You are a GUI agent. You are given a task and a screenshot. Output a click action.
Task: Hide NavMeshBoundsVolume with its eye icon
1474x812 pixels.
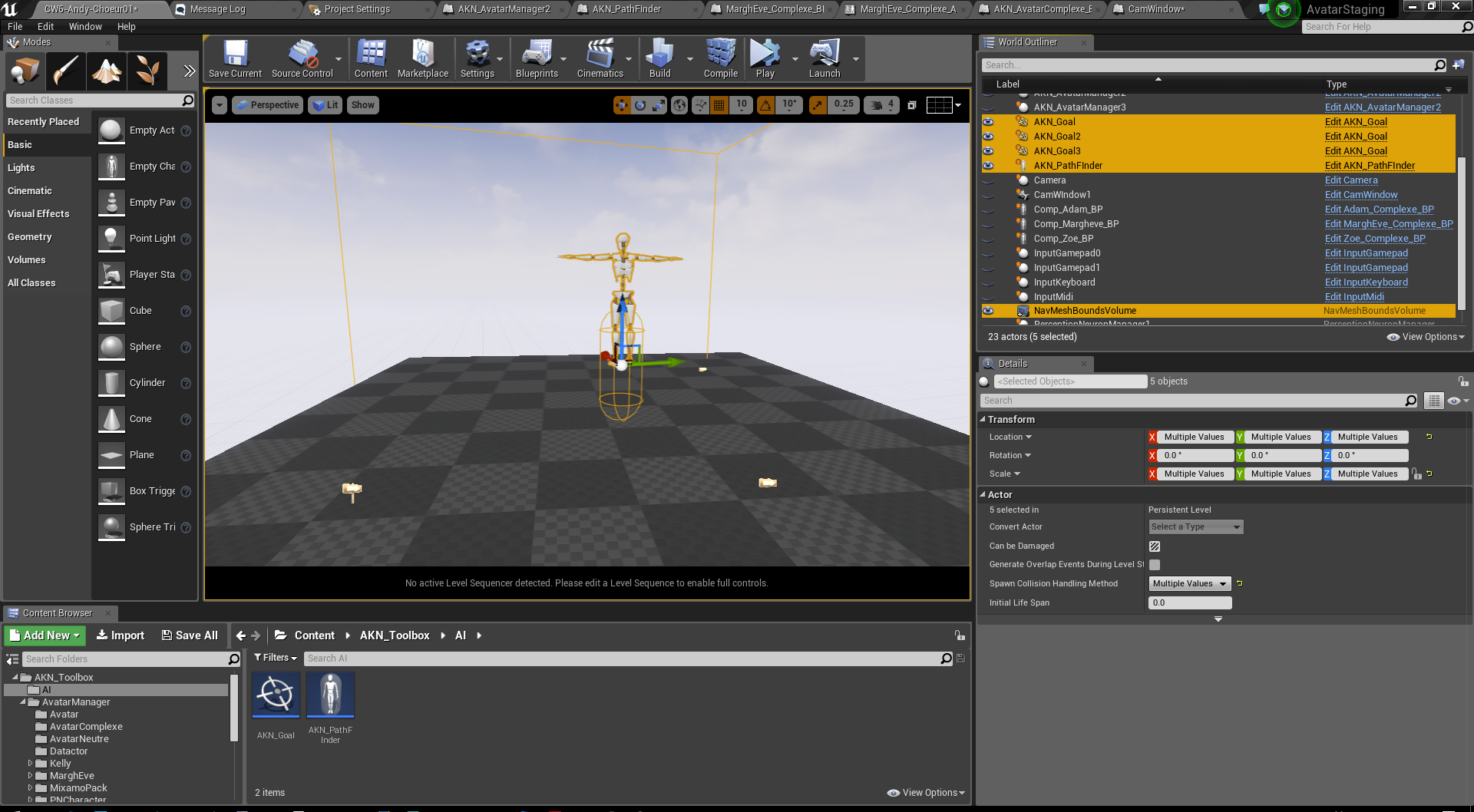tap(988, 311)
